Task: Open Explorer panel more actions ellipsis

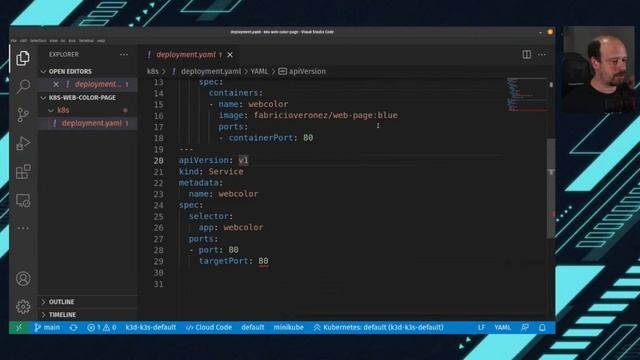Action: coord(124,54)
